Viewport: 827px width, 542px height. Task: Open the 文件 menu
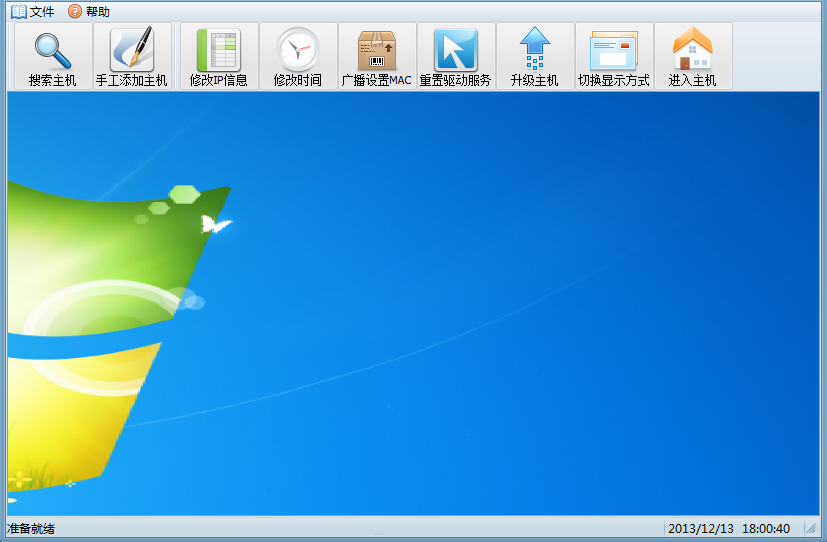point(33,11)
